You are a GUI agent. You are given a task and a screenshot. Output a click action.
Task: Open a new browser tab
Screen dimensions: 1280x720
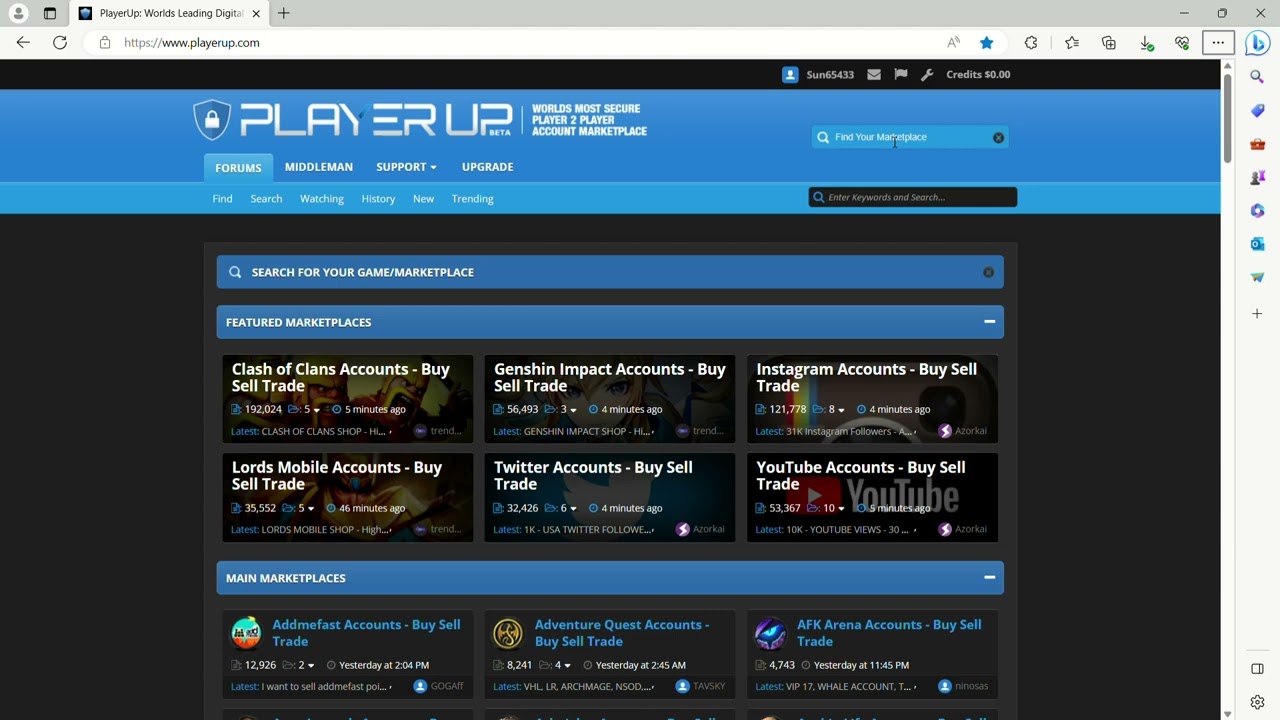tap(283, 13)
